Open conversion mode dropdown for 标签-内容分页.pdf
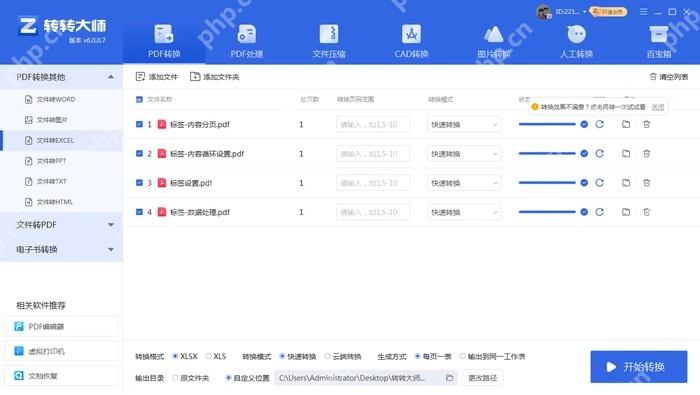Viewport: 700px width, 395px height. pyautogui.click(x=464, y=125)
